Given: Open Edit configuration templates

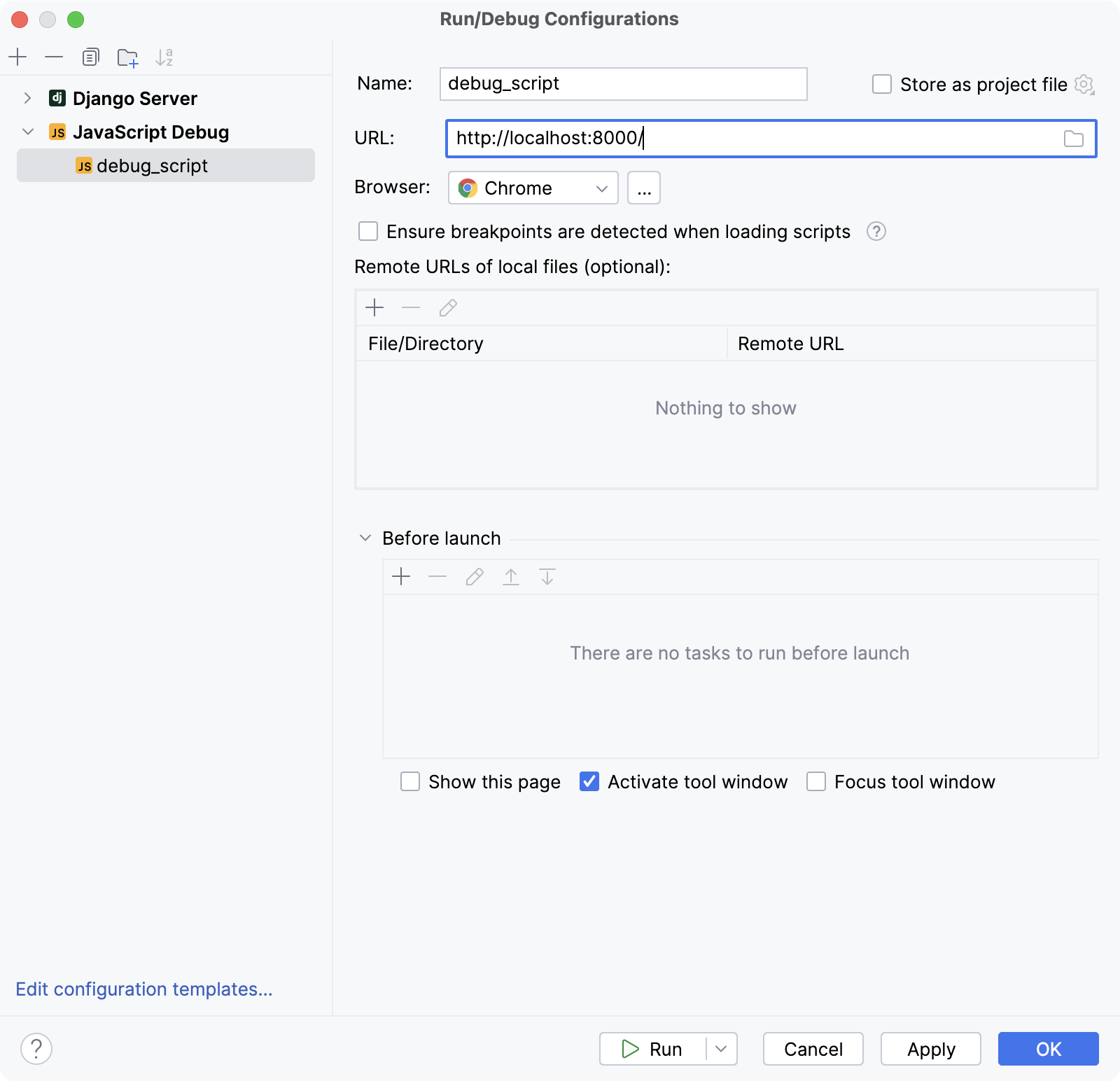Looking at the screenshot, I should click(x=143, y=989).
